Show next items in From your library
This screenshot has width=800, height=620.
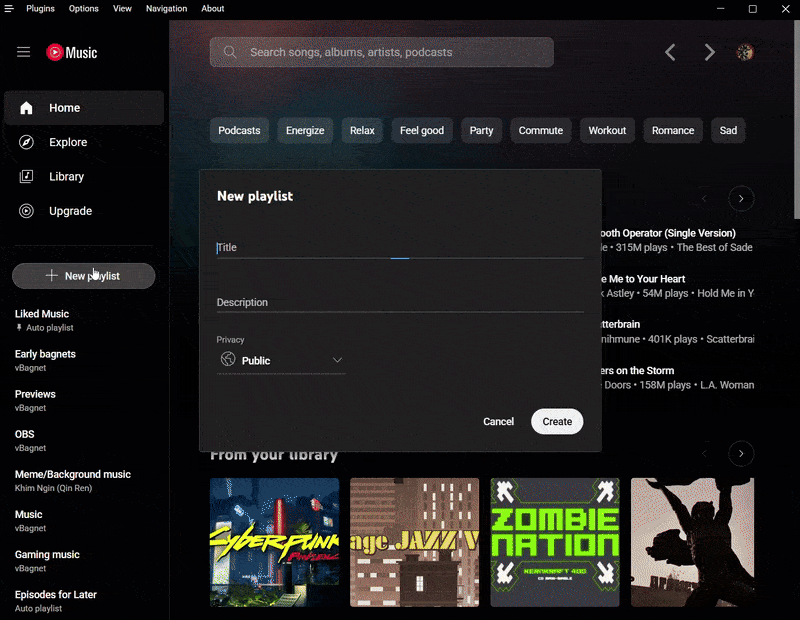click(x=741, y=454)
